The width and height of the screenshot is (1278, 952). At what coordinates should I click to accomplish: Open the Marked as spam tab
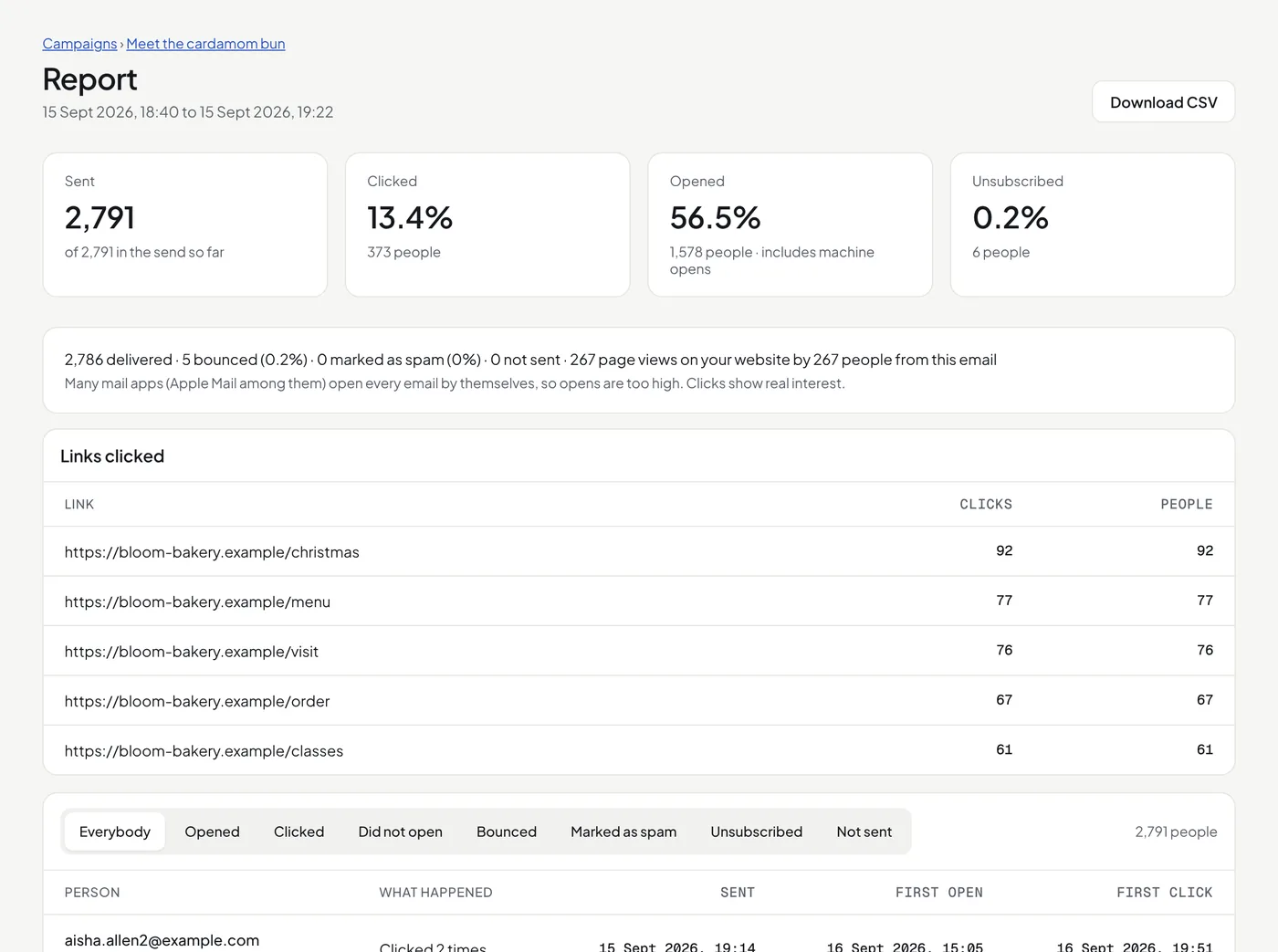coord(623,832)
